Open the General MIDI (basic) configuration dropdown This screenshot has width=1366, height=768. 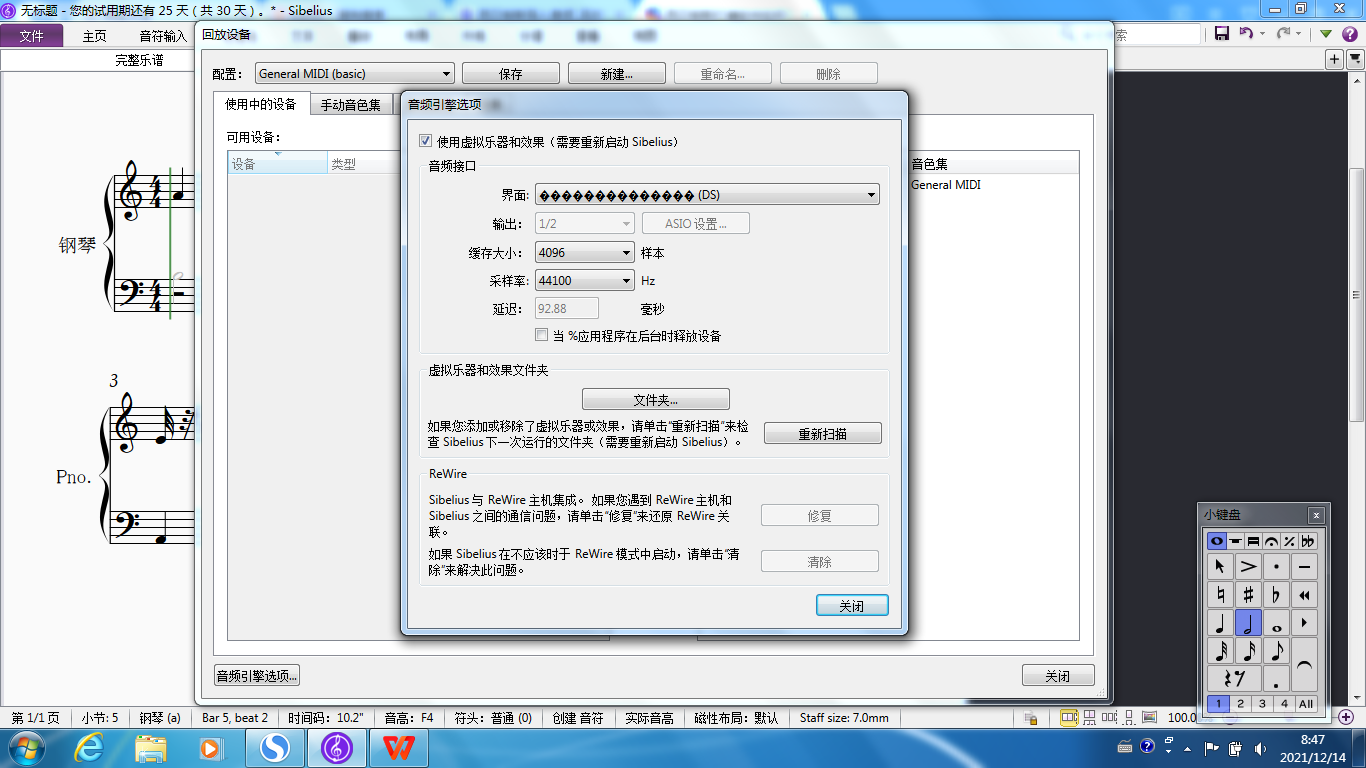point(355,73)
